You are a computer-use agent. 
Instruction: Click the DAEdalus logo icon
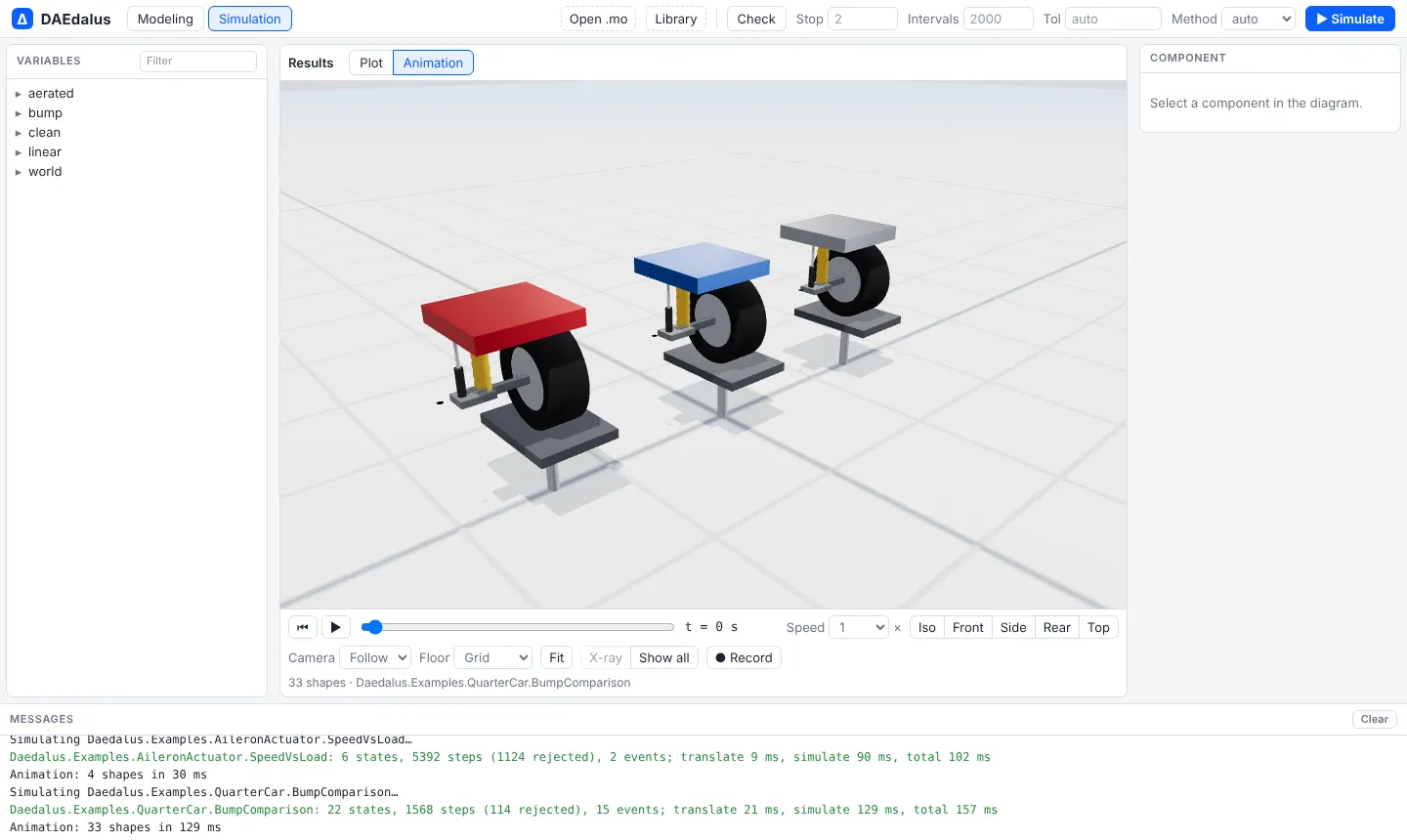21,19
